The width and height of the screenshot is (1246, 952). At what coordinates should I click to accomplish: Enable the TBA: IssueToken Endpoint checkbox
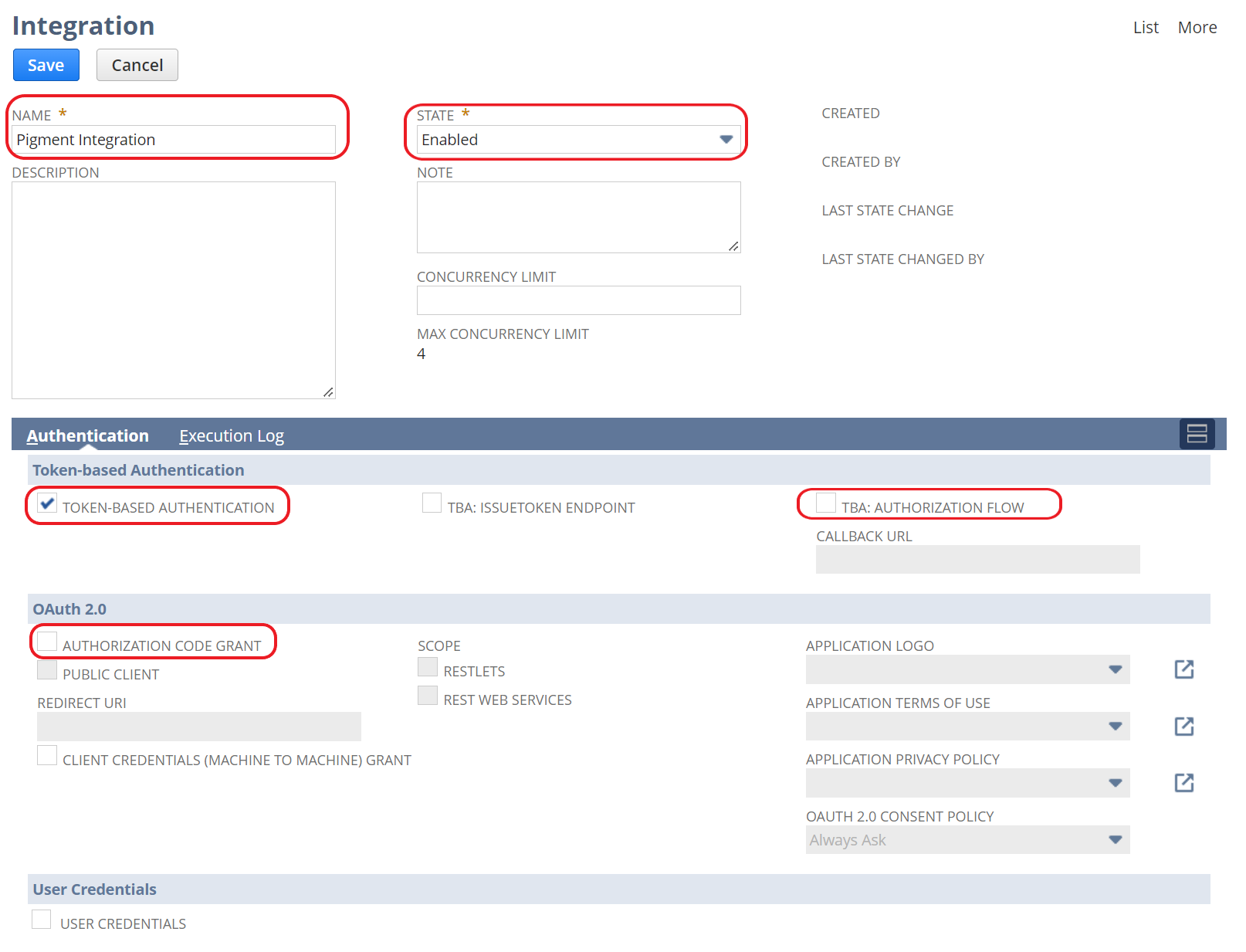point(432,503)
